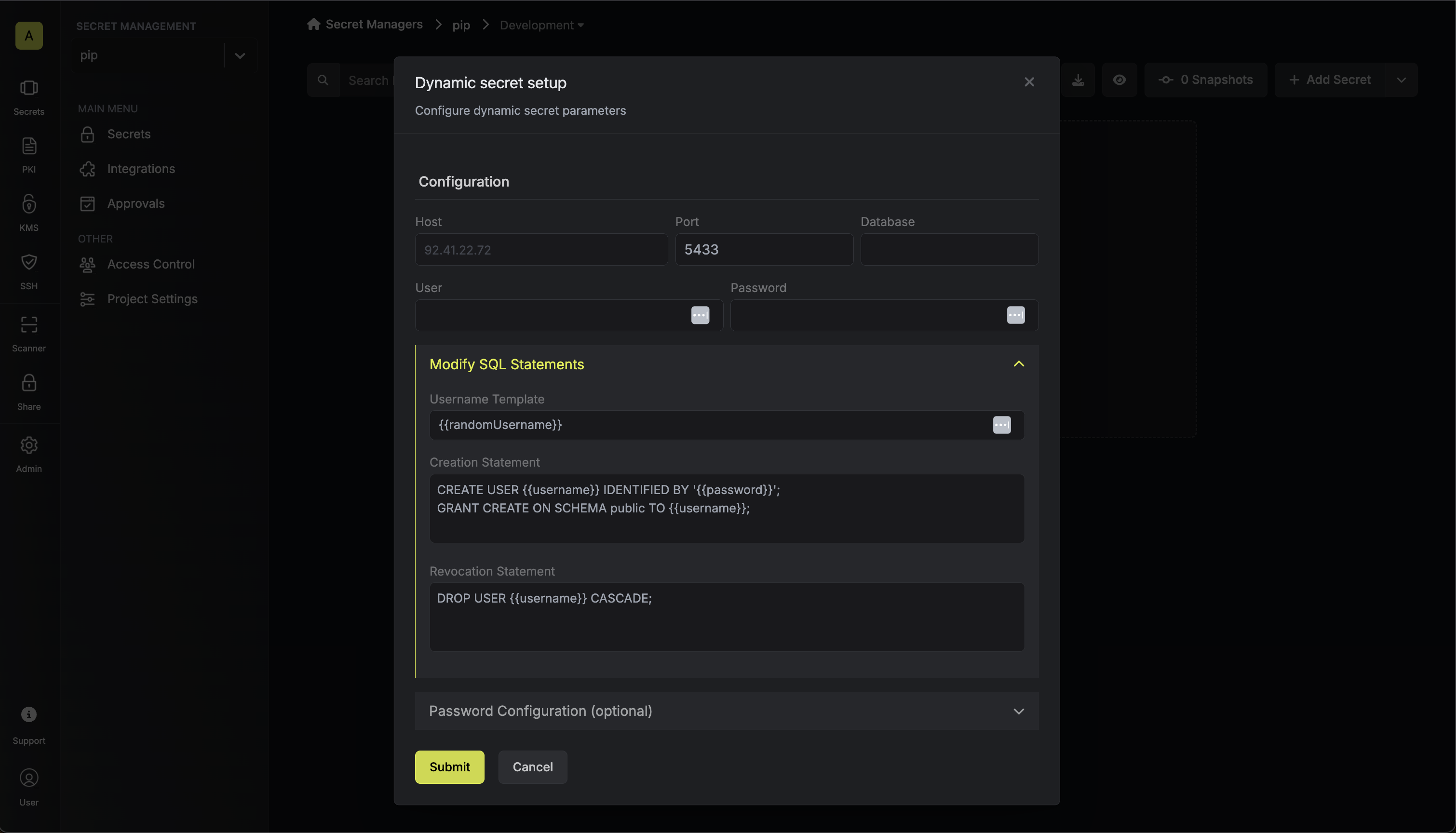Viewport: 1456px width, 833px height.
Task: Open SSH section in left rail
Action: pyautogui.click(x=28, y=272)
